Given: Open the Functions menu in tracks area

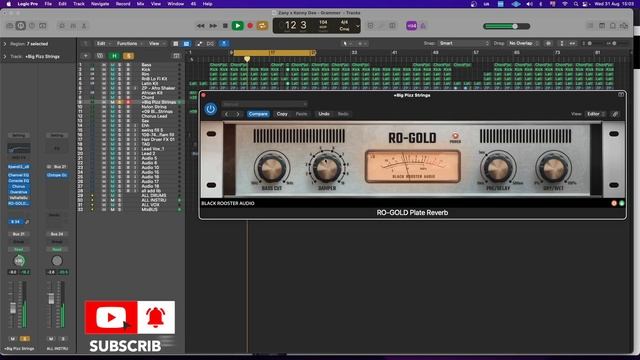Looking at the screenshot, I should [x=129, y=44].
